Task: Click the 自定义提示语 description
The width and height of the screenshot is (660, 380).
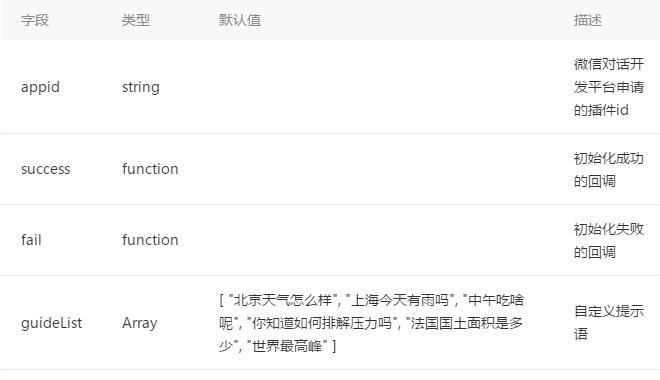Action: tap(609, 322)
